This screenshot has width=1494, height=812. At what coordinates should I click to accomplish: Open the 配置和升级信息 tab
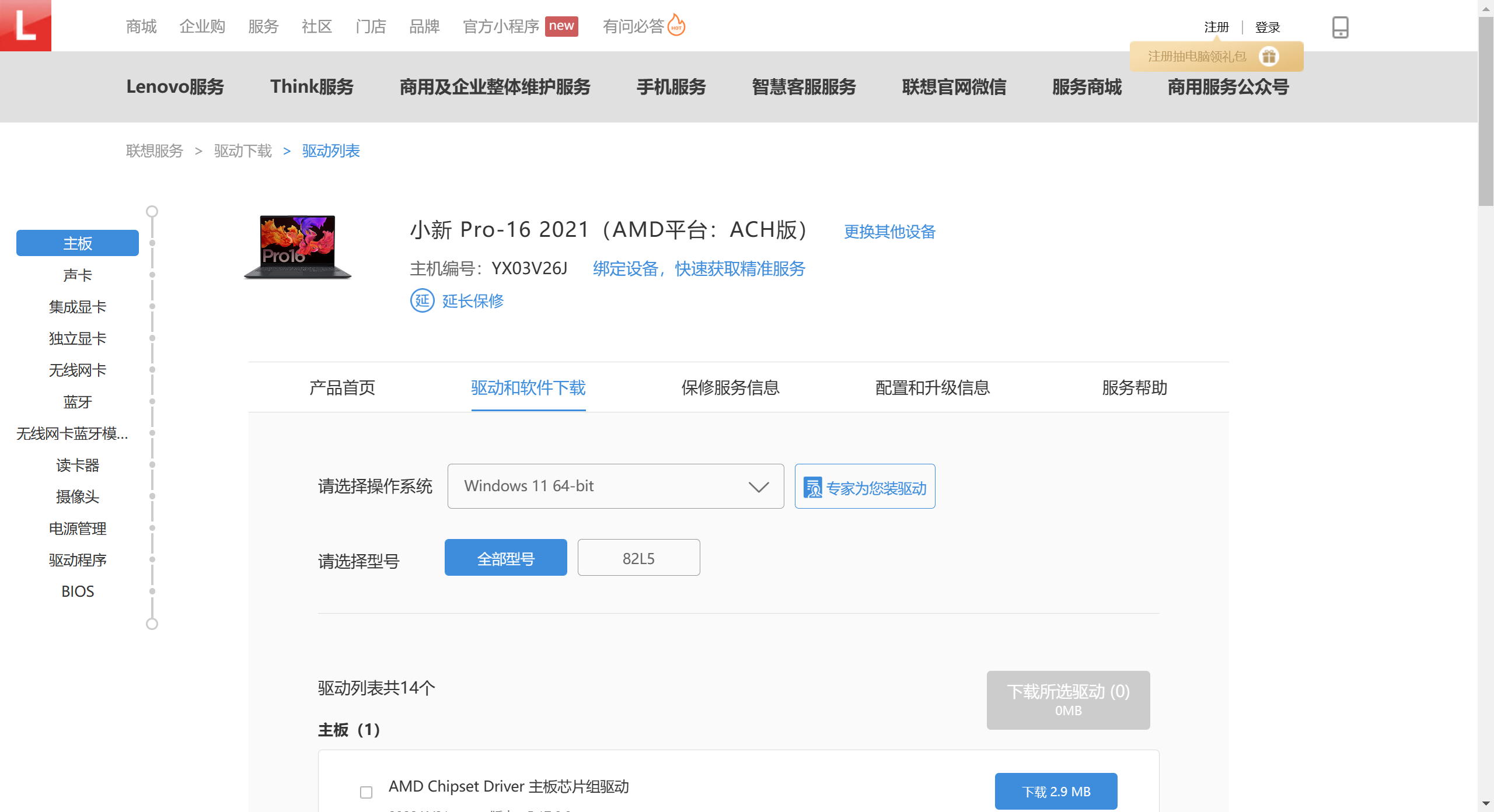point(932,387)
